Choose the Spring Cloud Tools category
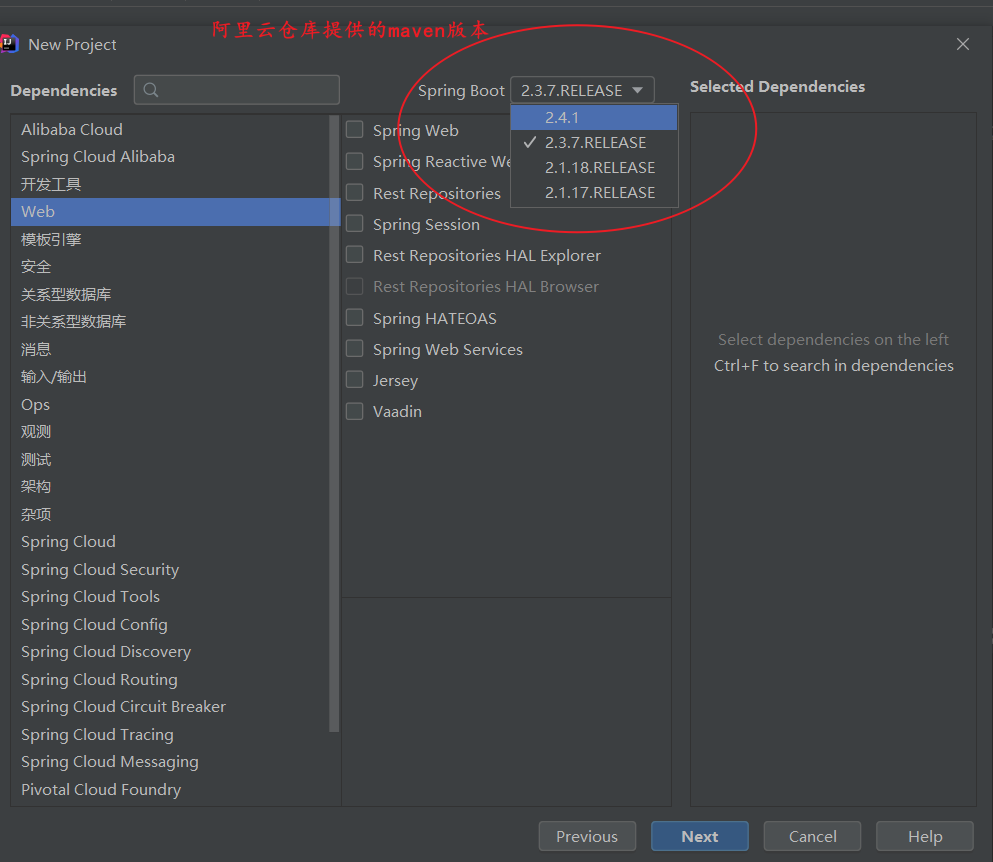This screenshot has width=993, height=862. coord(170,597)
